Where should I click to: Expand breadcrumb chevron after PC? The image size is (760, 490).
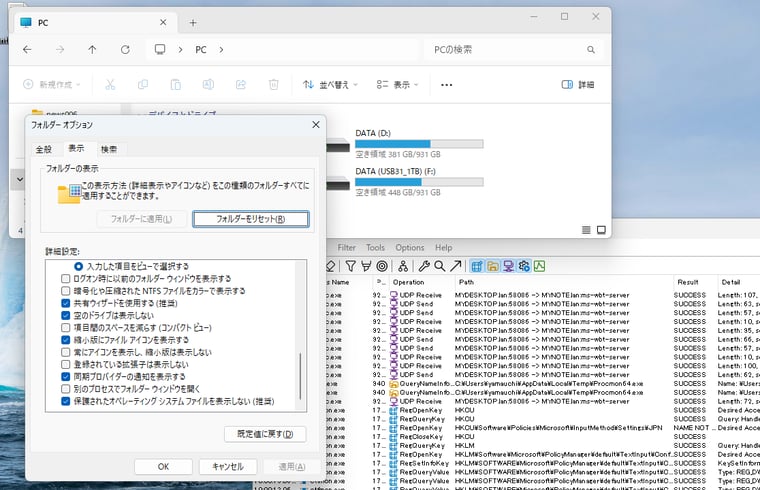[x=221, y=49]
